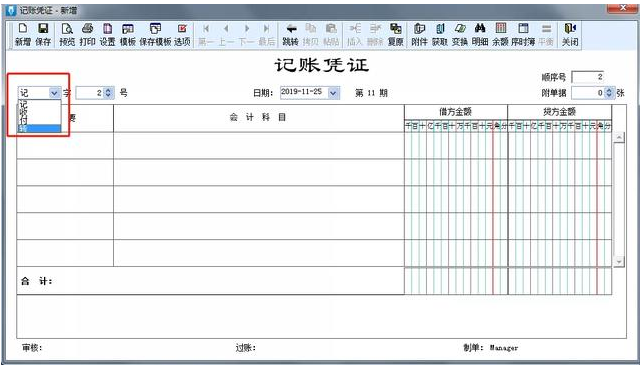640x365 pixels.
Task: Click the voucher number field before 号
Action: click(90, 93)
